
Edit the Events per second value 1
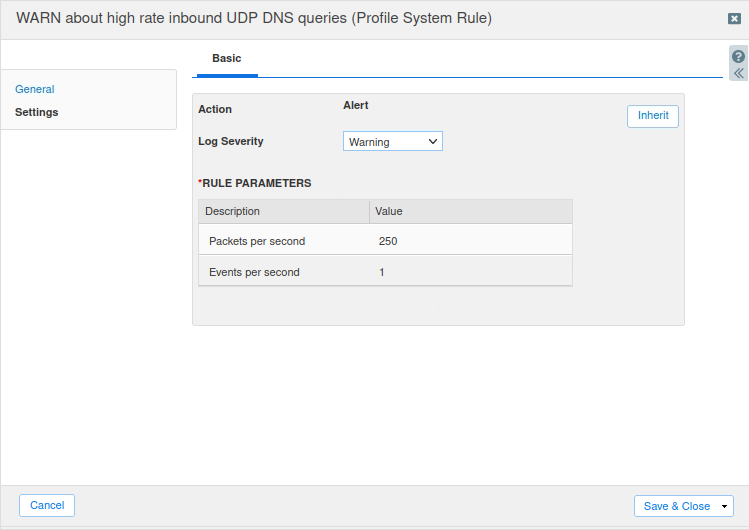pyautogui.click(x=382, y=272)
